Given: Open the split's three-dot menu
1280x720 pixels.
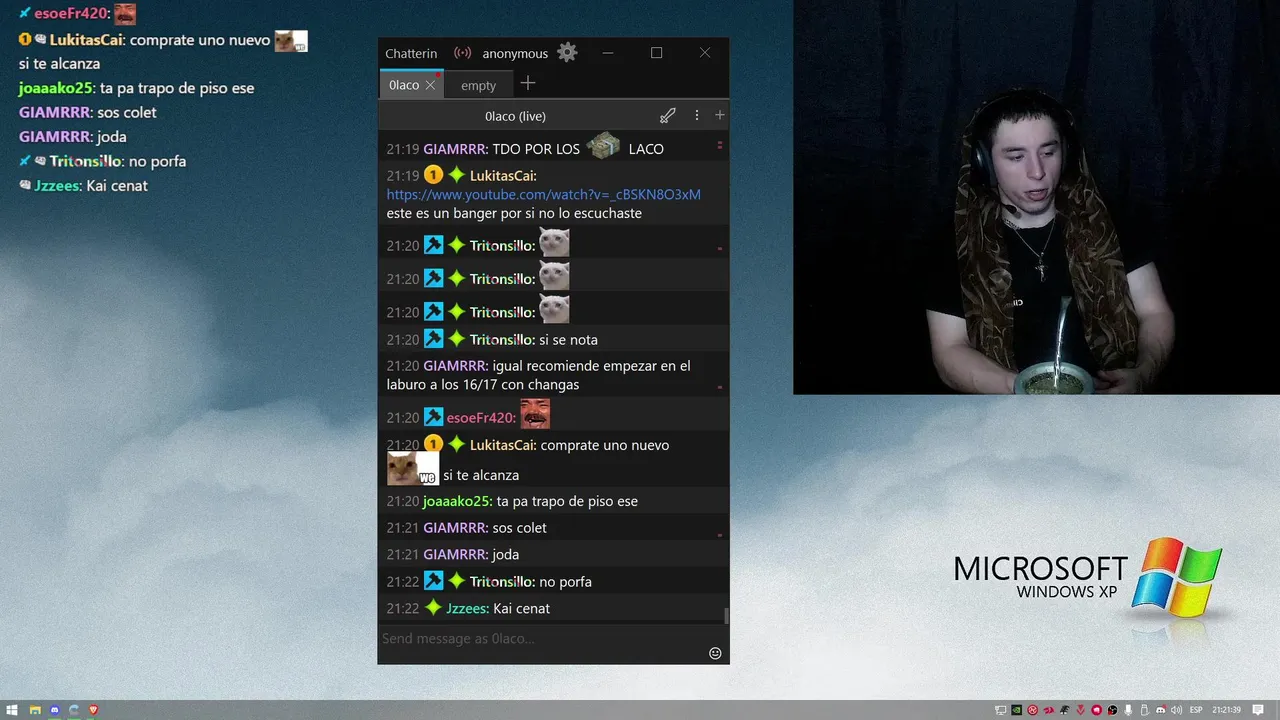Looking at the screenshot, I should (x=697, y=116).
